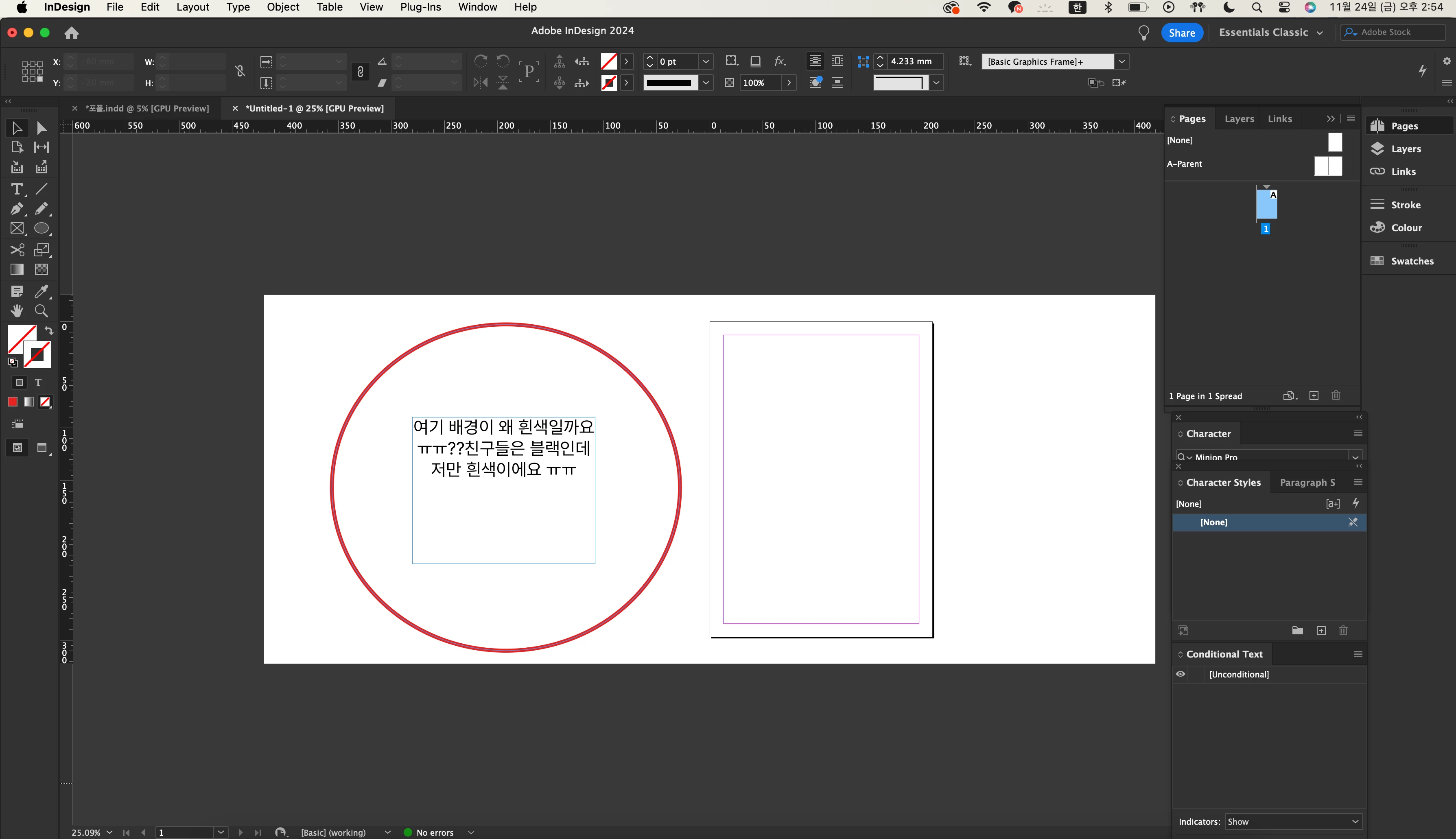Click page 1 thumbnail in Pages panel
Image resolution: width=1456 pixels, height=839 pixels.
coord(1266,205)
